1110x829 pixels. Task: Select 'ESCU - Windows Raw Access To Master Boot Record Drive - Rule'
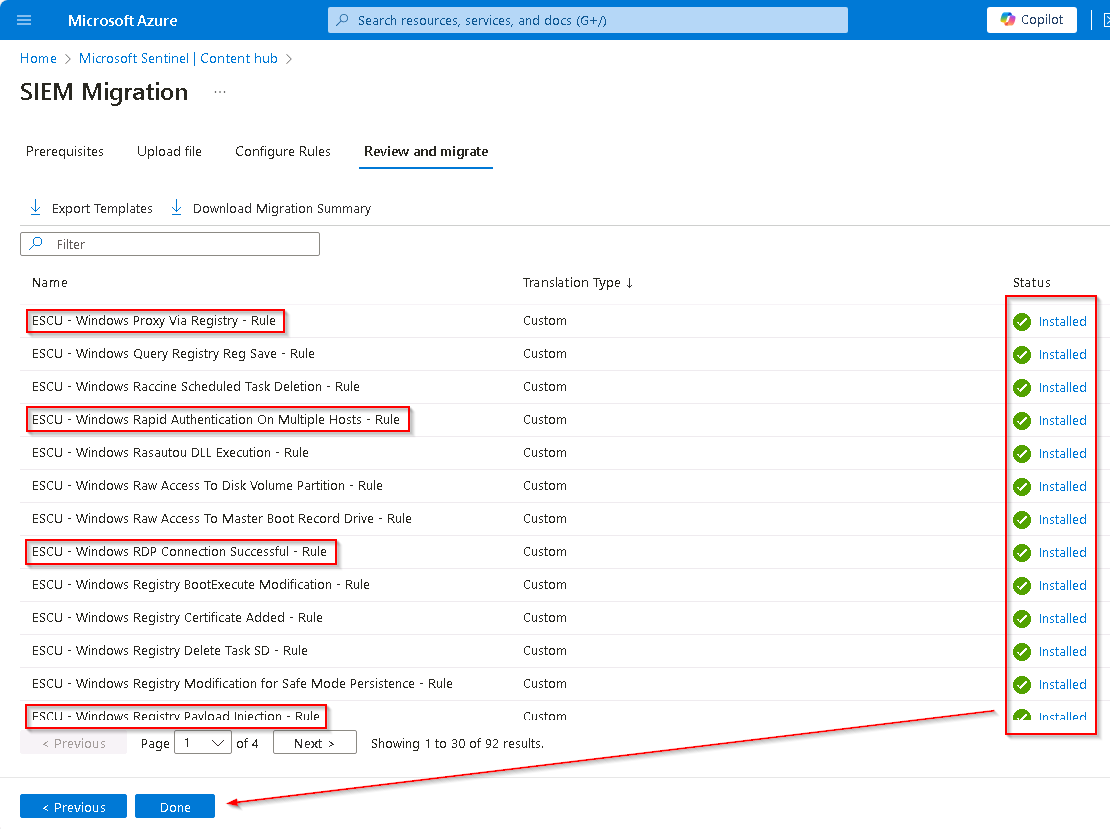click(x=222, y=519)
